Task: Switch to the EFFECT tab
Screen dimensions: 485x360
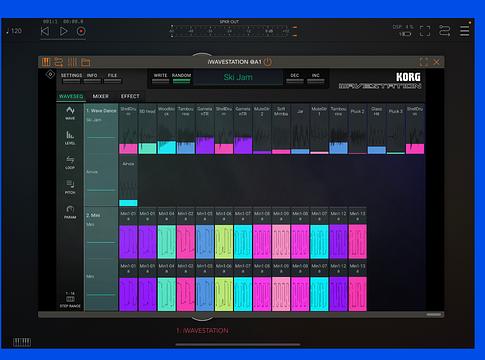Action: pos(130,96)
